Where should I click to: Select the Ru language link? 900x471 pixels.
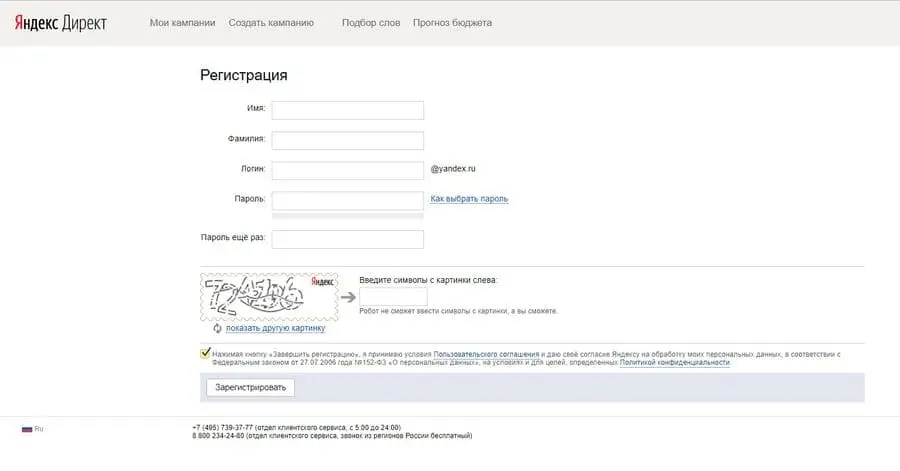click(x=38, y=429)
